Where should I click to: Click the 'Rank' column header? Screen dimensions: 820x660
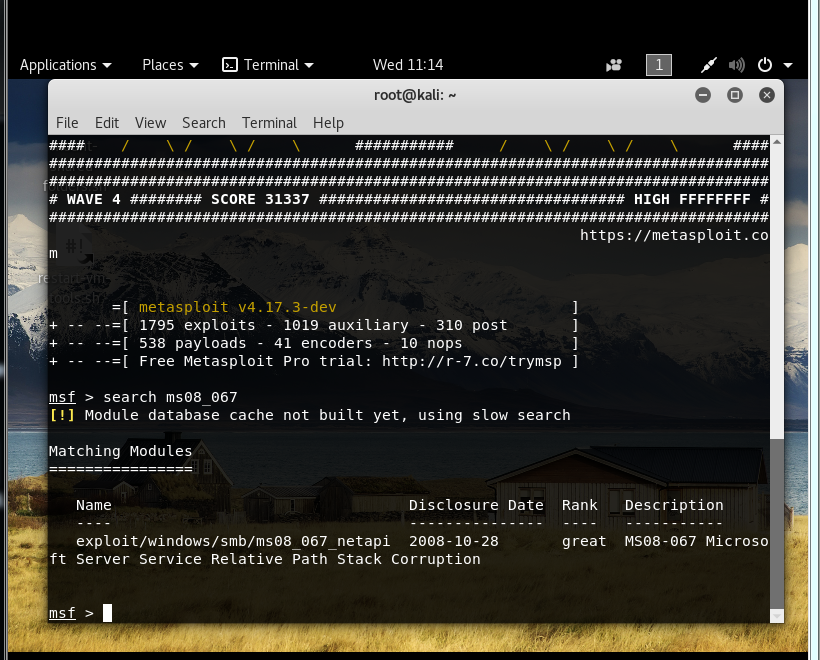point(579,505)
